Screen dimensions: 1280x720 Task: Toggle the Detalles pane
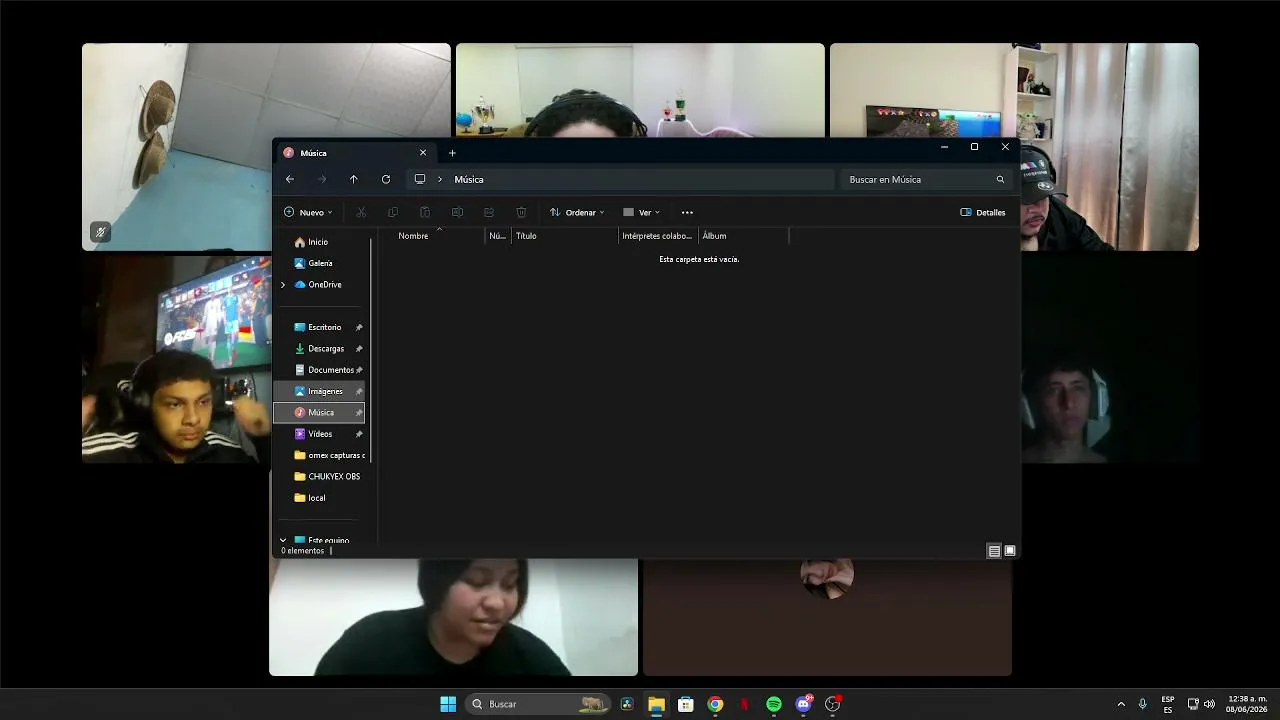[983, 212]
